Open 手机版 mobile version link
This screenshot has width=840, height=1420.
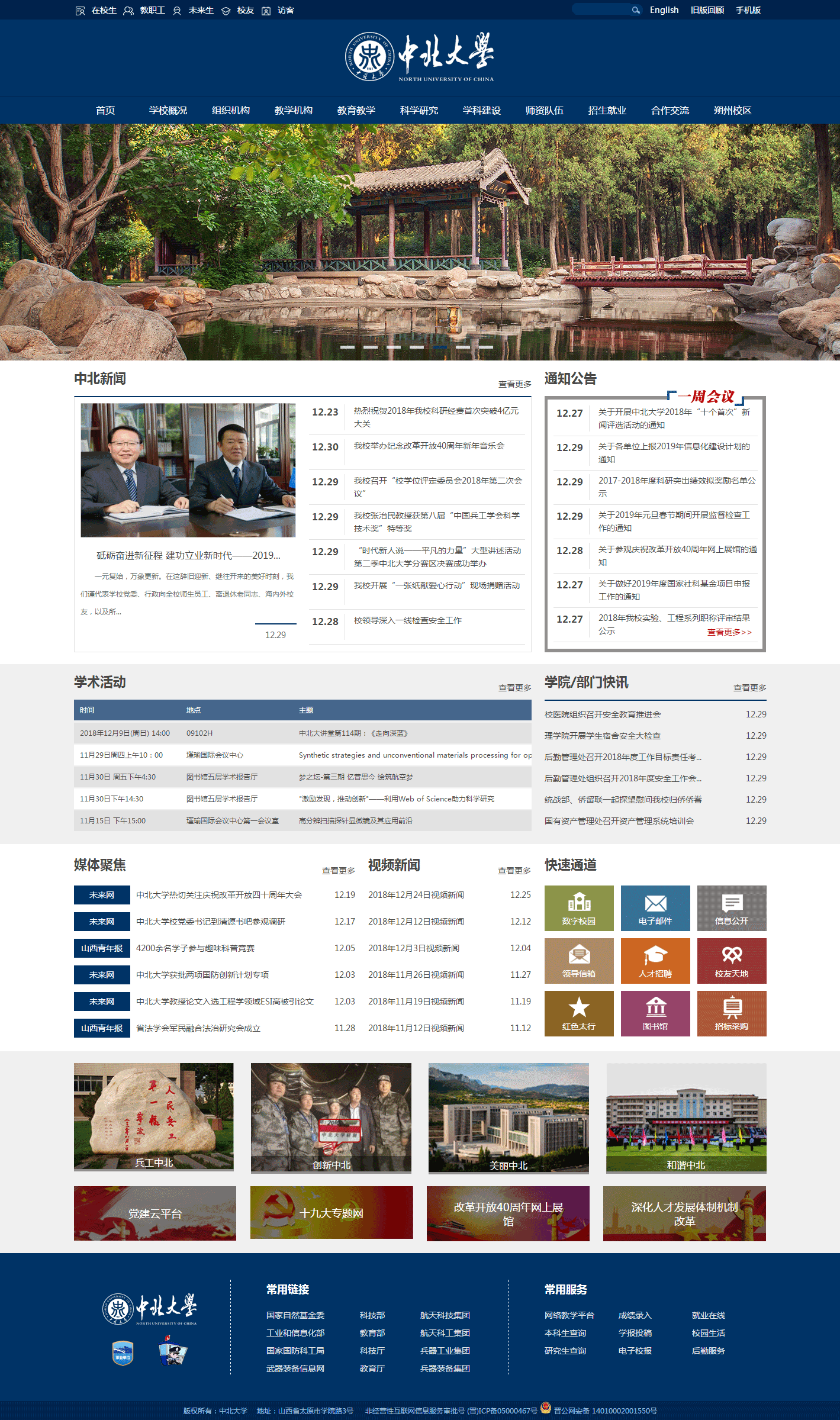748,10
